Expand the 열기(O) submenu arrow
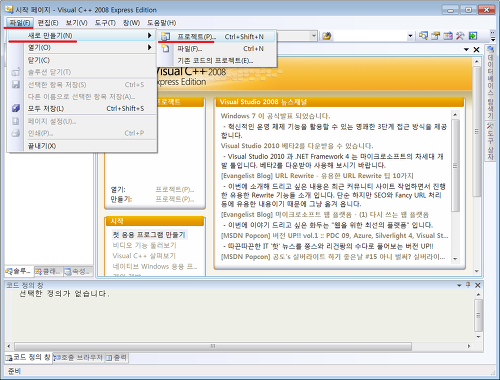Screen dimensions: 500x380 click(x=150, y=48)
